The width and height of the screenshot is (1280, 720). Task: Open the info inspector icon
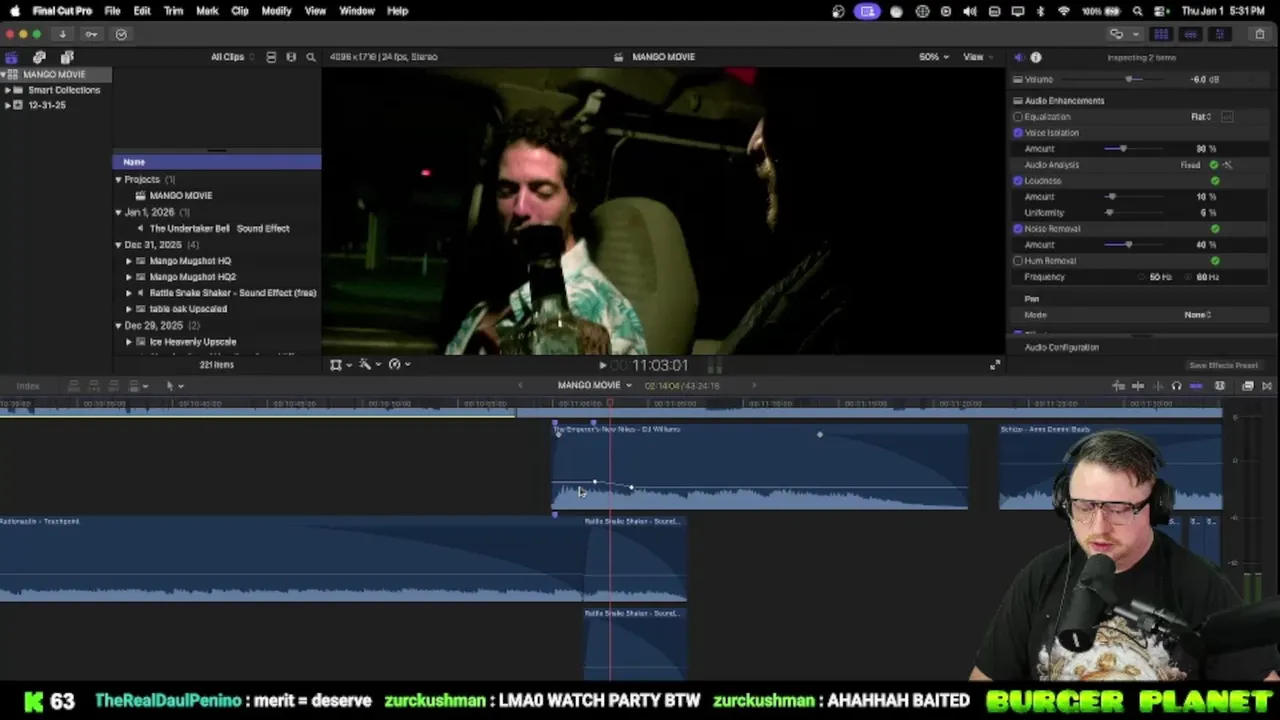(x=1036, y=57)
